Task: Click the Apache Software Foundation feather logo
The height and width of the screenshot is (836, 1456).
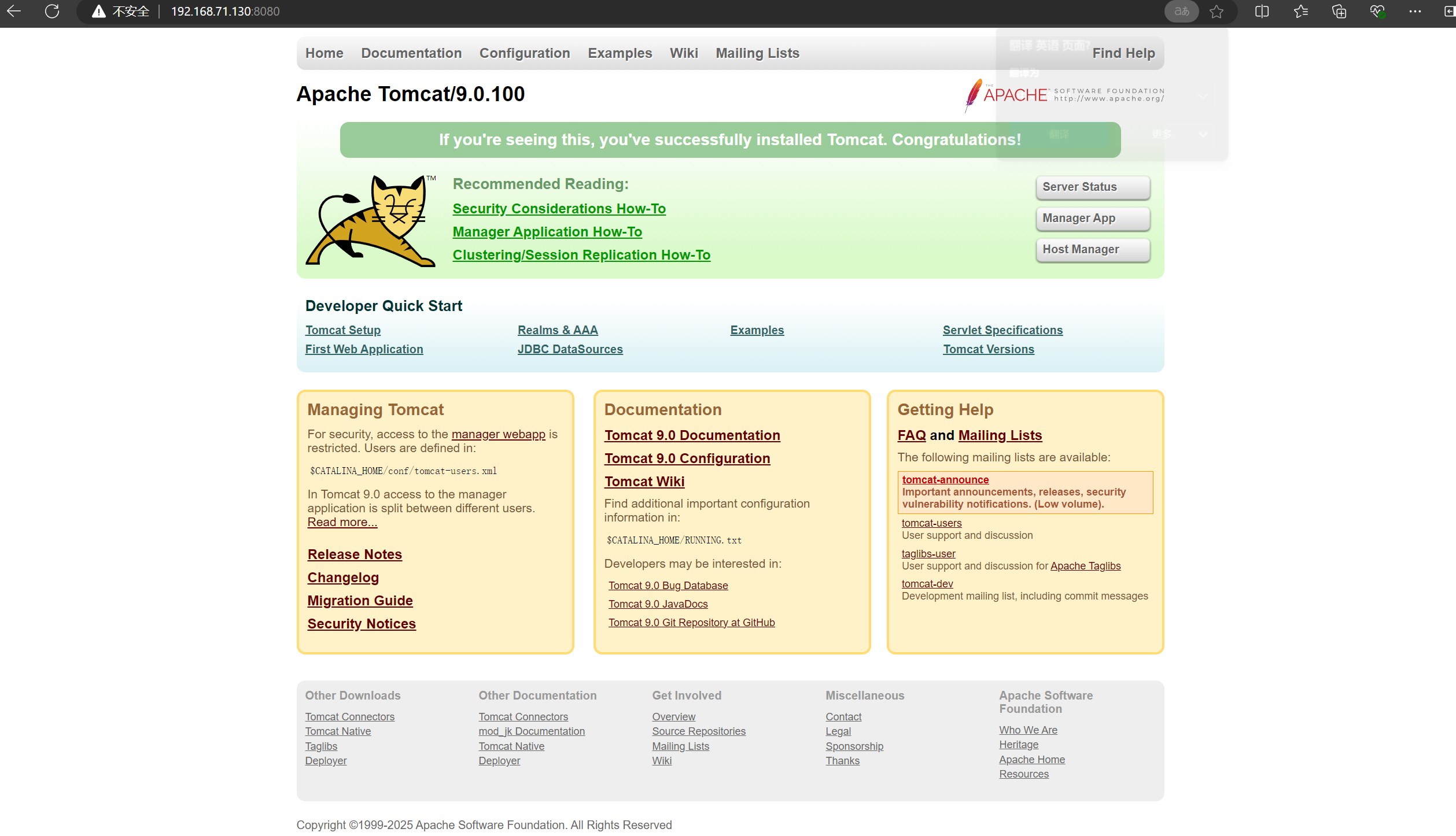Action: 1064,95
